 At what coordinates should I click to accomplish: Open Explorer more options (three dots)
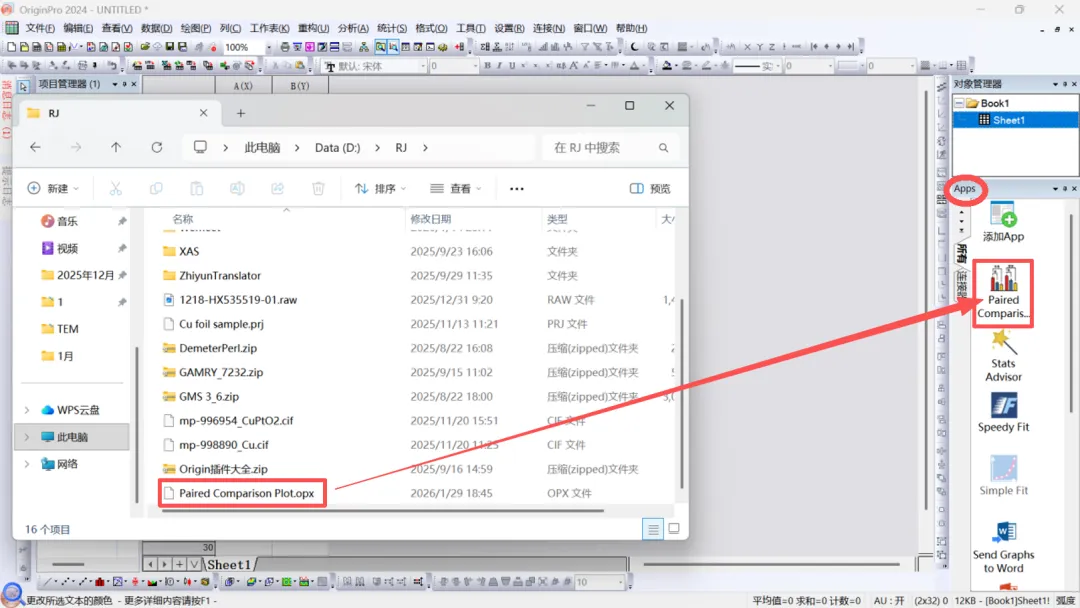point(517,189)
